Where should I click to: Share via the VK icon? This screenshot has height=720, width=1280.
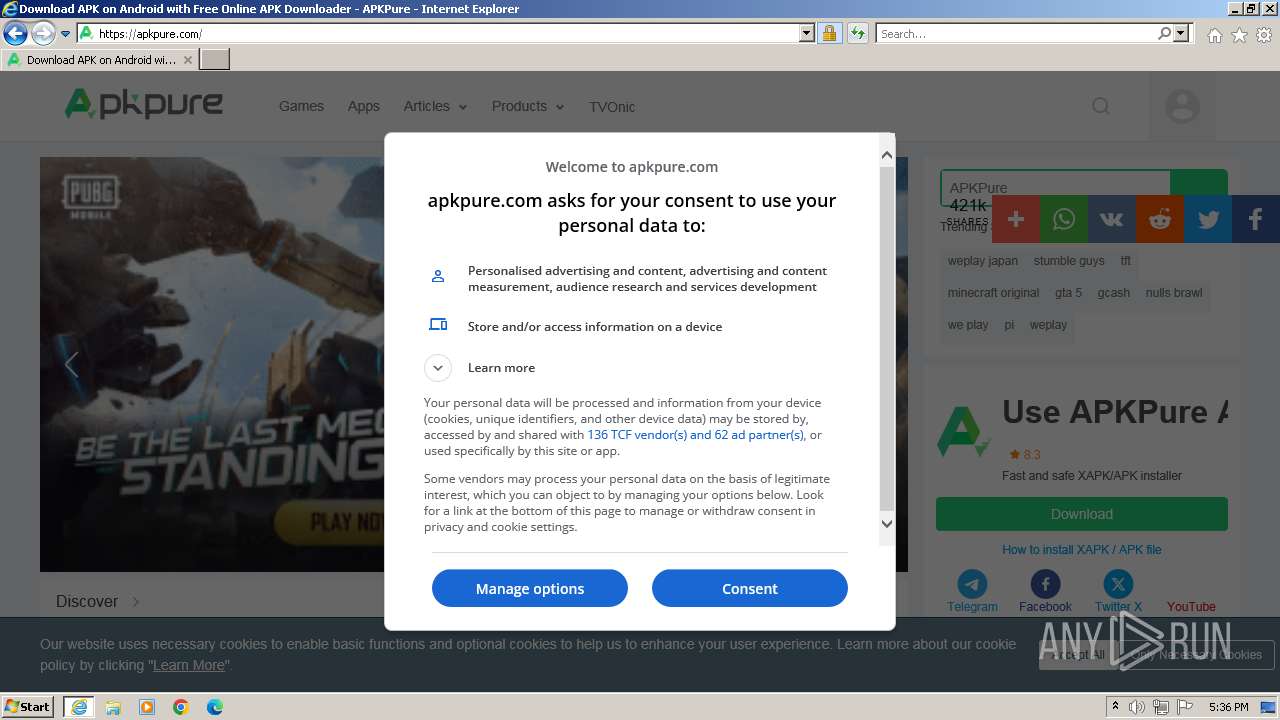coord(1112,219)
